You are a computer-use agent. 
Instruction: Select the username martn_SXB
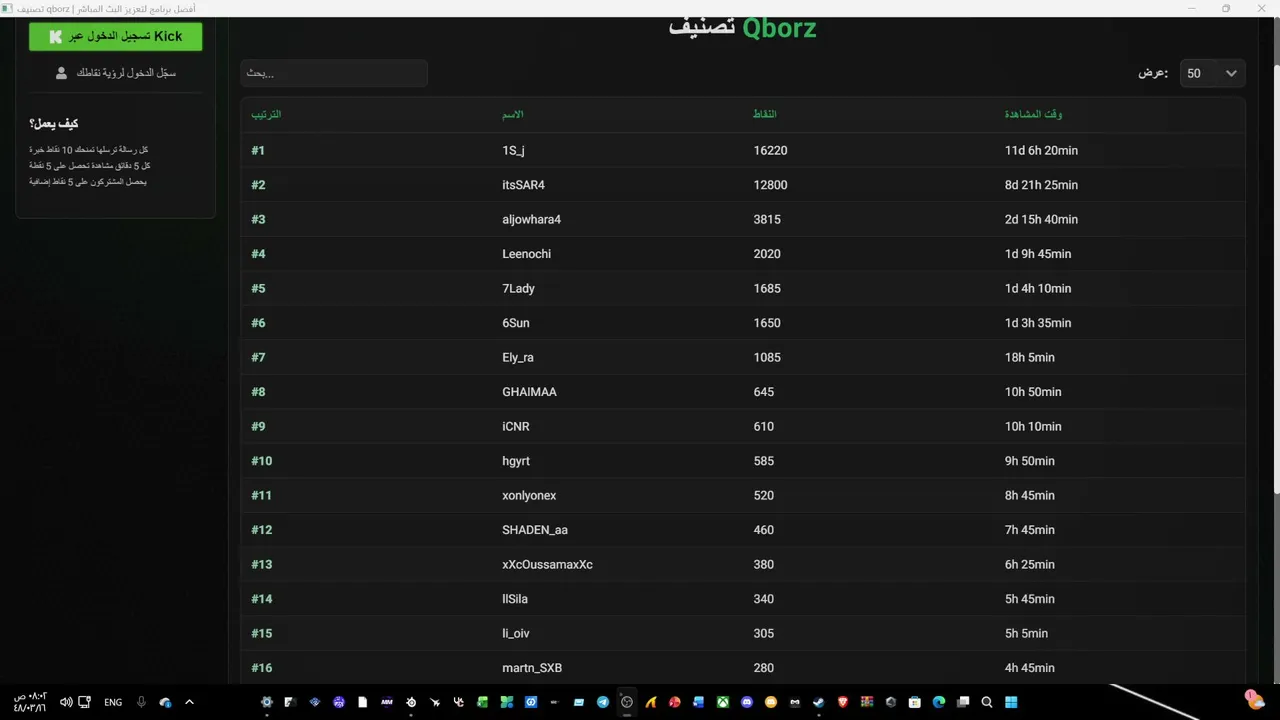(x=532, y=668)
